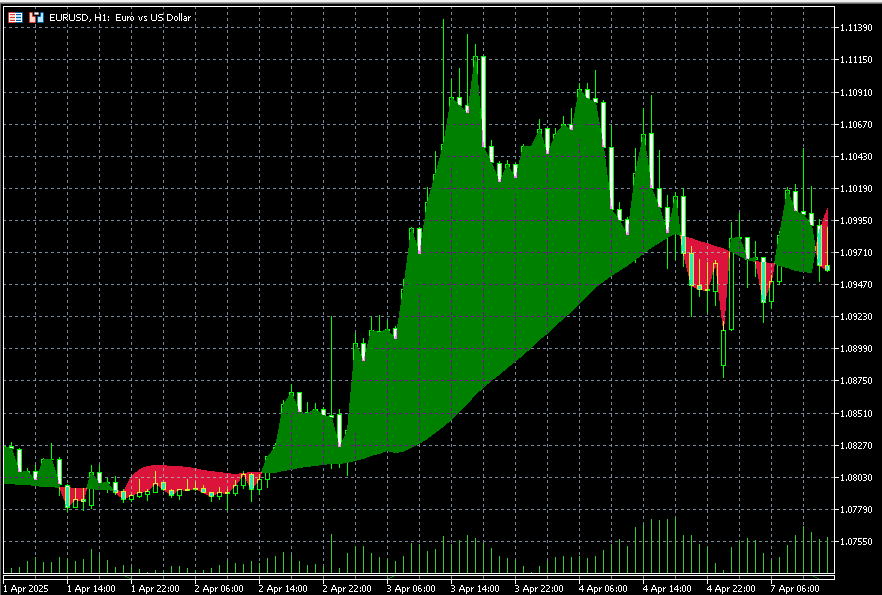Pick the '2 Apr 22:00' time marker

347,588
